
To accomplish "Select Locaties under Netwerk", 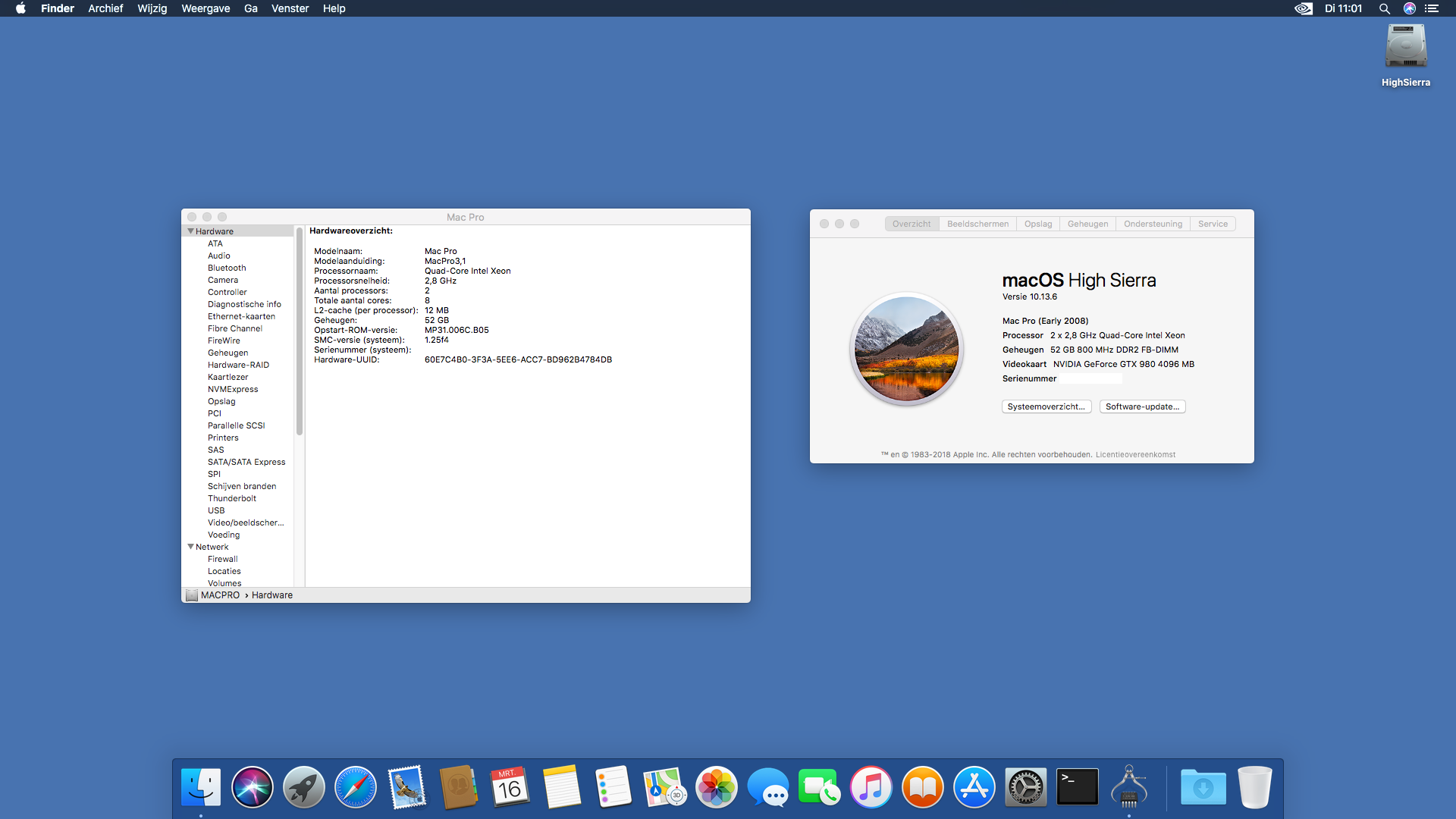I will (x=224, y=571).
